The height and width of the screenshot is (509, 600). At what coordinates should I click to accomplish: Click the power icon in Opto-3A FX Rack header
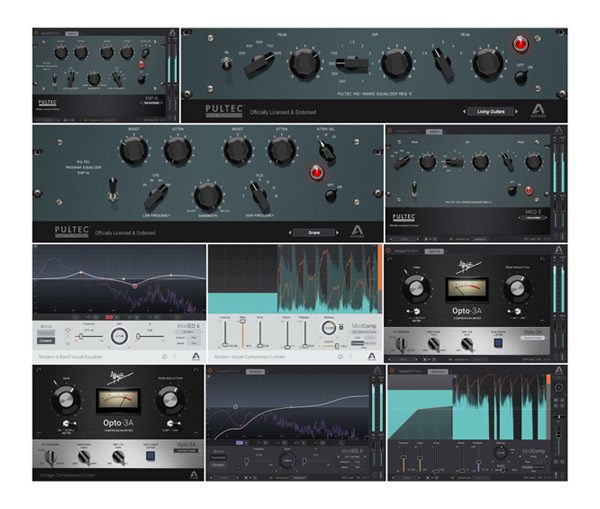(x=388, y=251)
